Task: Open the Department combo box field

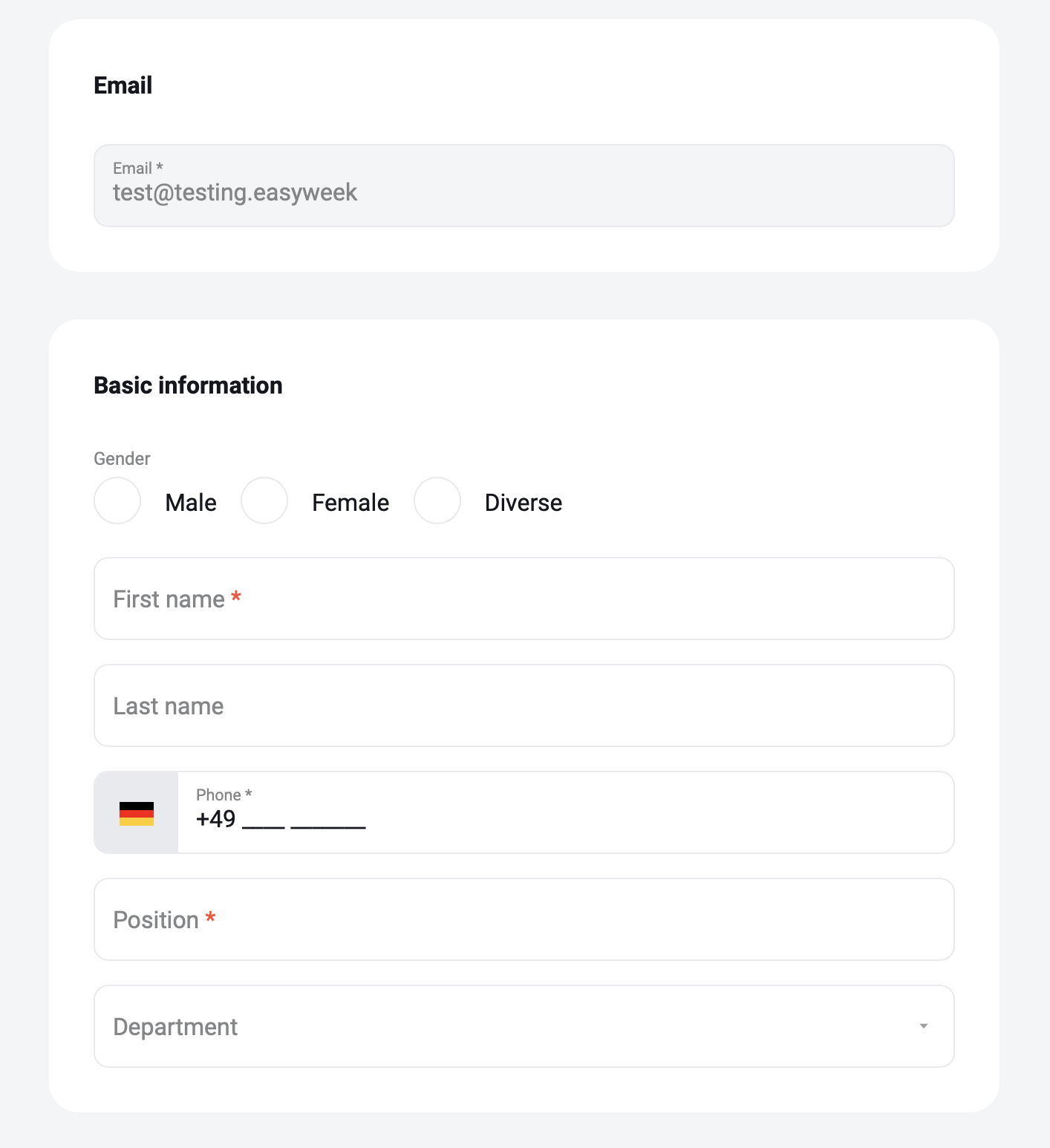Action: click(524, 1026)
